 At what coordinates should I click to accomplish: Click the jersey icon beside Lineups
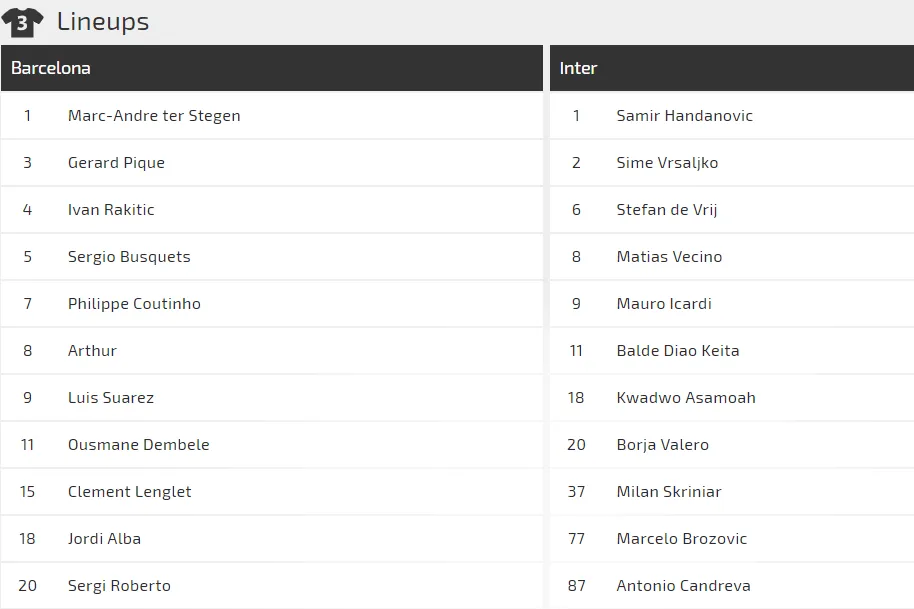pyautogui.click(x=22, y=22)
